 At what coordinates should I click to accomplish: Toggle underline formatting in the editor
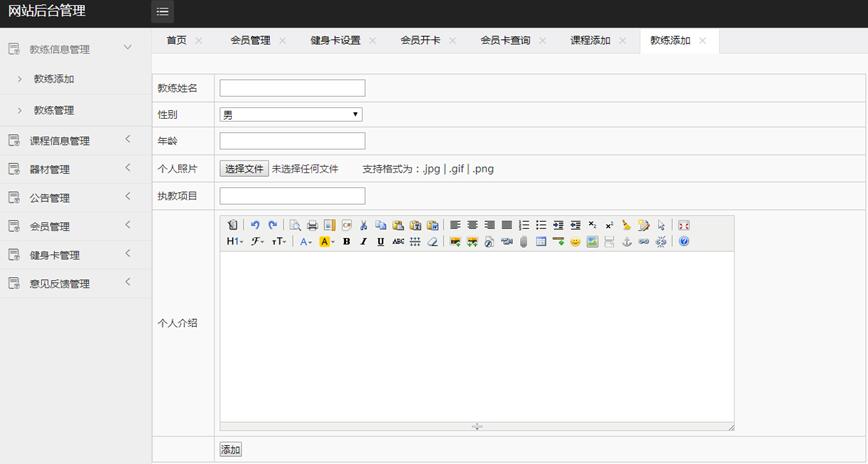(381, 242)
